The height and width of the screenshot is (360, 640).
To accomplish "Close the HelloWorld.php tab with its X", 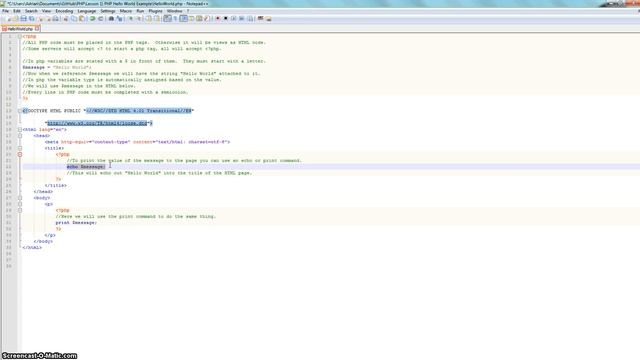I will coord(37,29).
